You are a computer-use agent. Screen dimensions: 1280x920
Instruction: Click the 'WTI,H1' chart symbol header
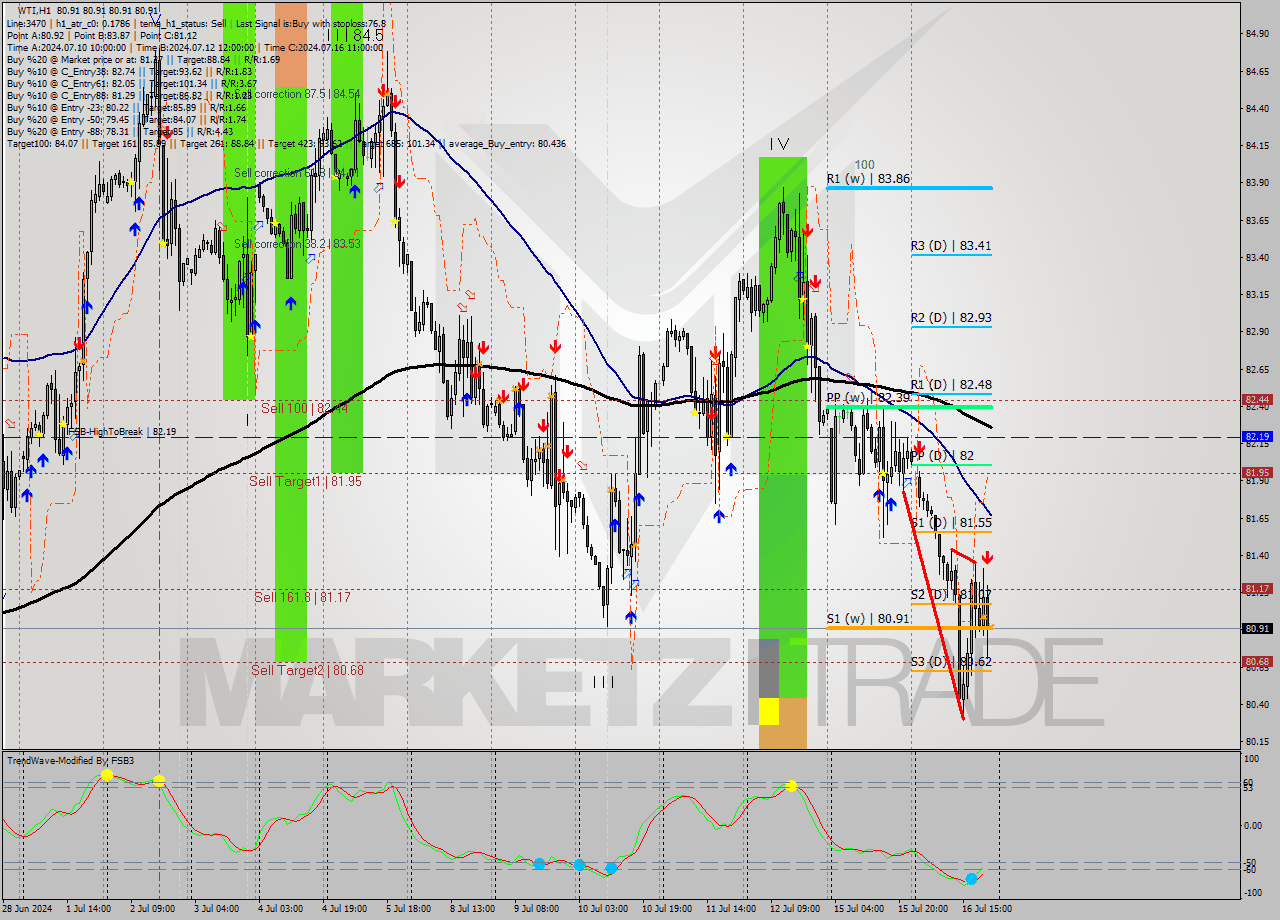[35, 10]
